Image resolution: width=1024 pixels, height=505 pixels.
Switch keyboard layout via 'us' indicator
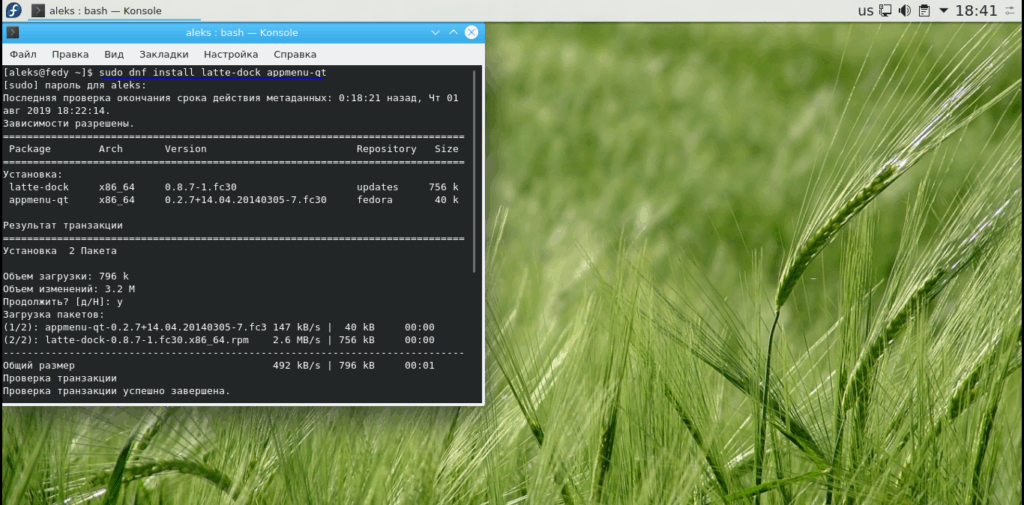point(865,11)
